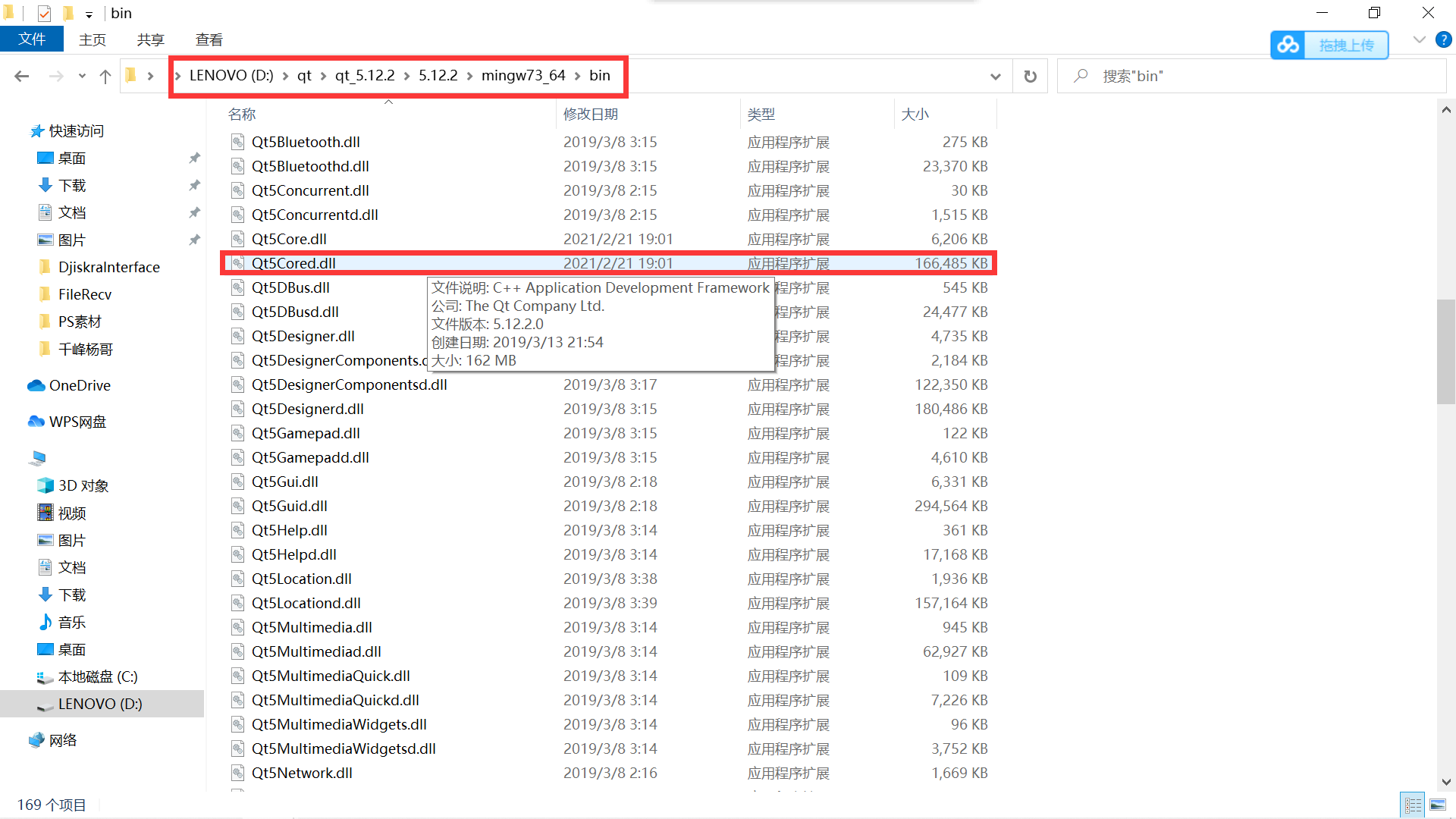Open the 主页 ribbon tab
This screenshot has height=819, width=1456.
pos(93,39)
